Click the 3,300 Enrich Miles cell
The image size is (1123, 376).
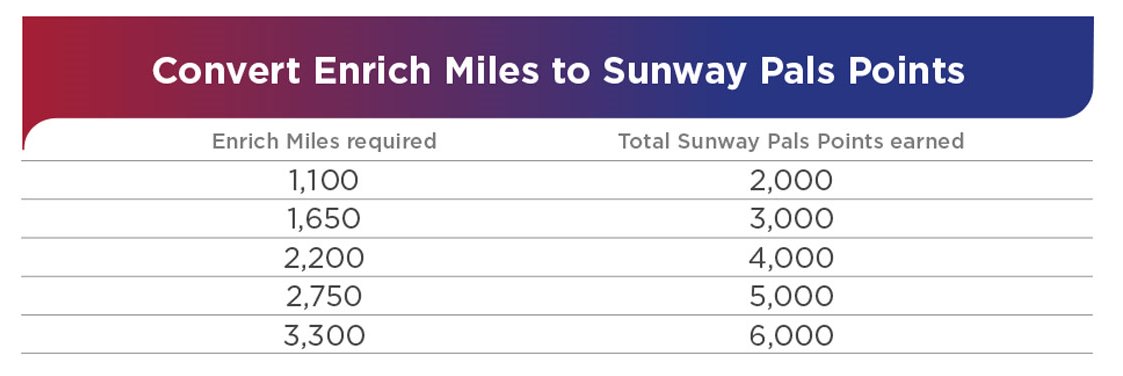tap(324, 335)
